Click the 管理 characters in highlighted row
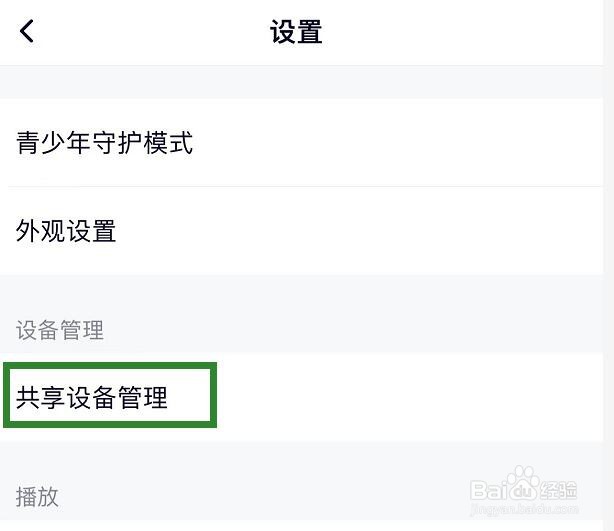 pyautogui.click(x=143, y=397)
